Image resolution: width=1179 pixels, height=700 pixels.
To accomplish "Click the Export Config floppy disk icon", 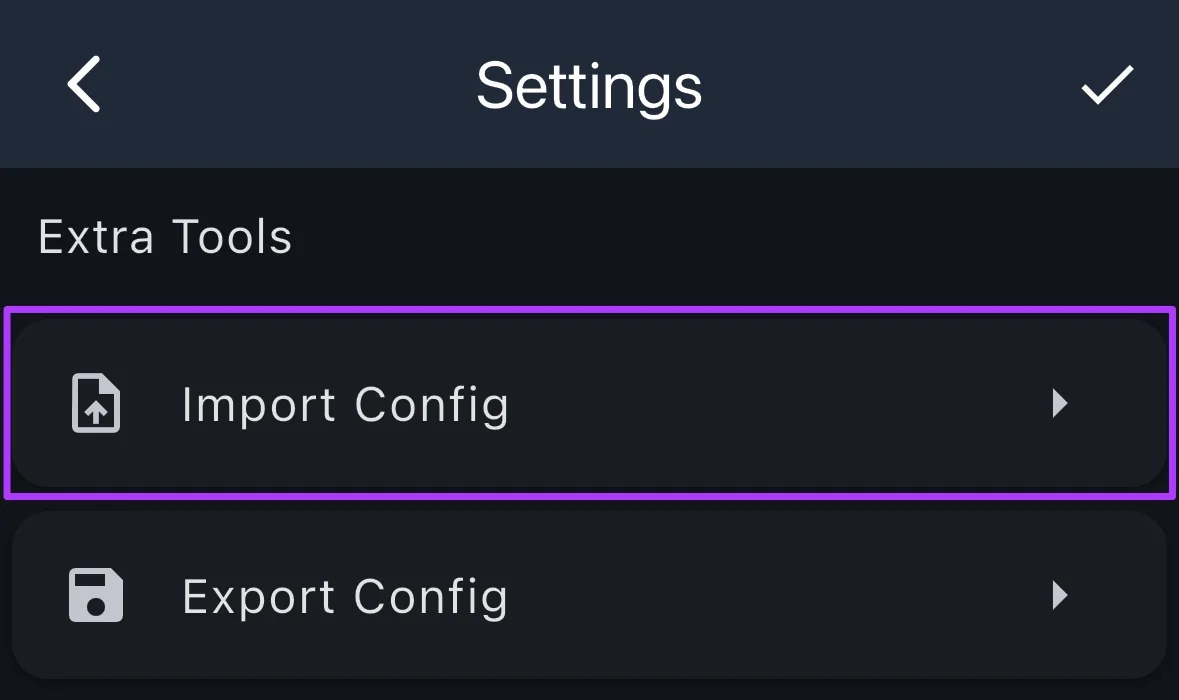I will point(95,595).
